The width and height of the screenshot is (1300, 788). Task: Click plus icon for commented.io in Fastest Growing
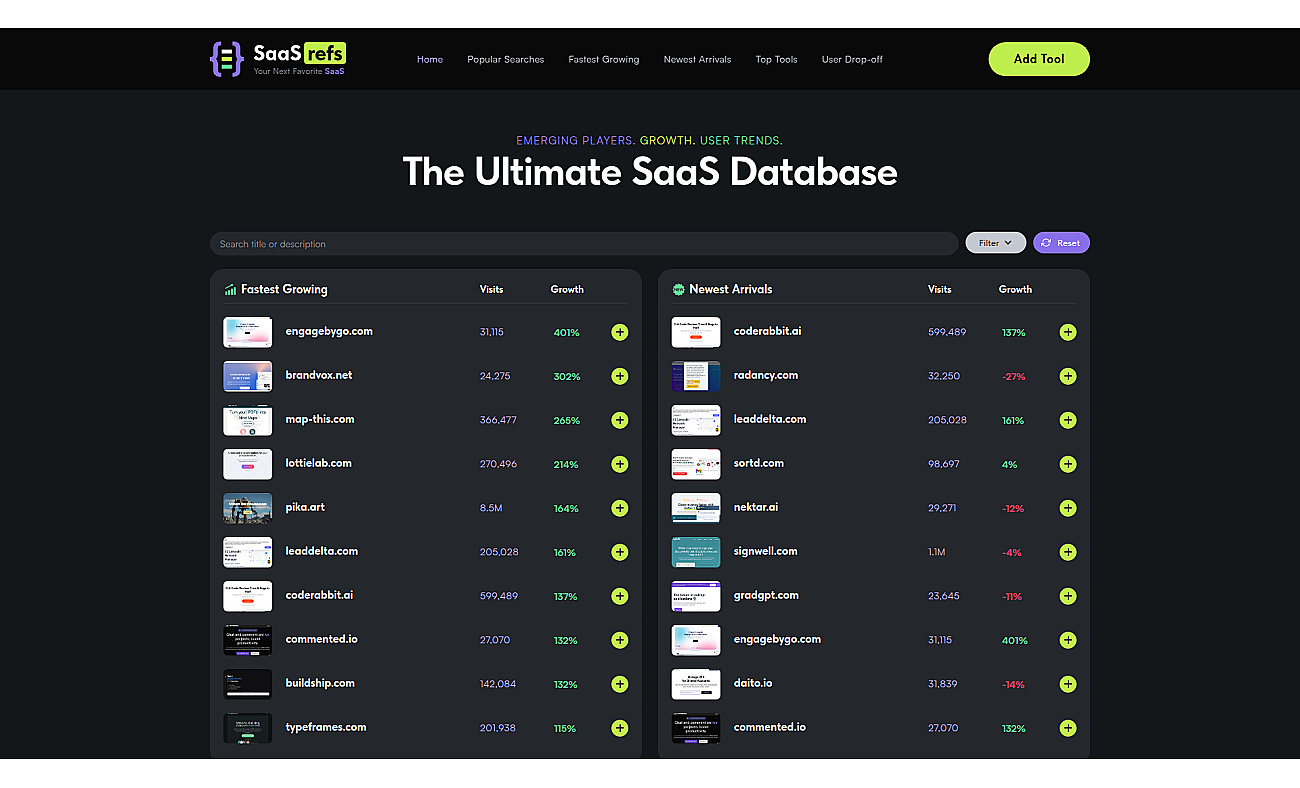pyautogui.click(x=620, y=640)
